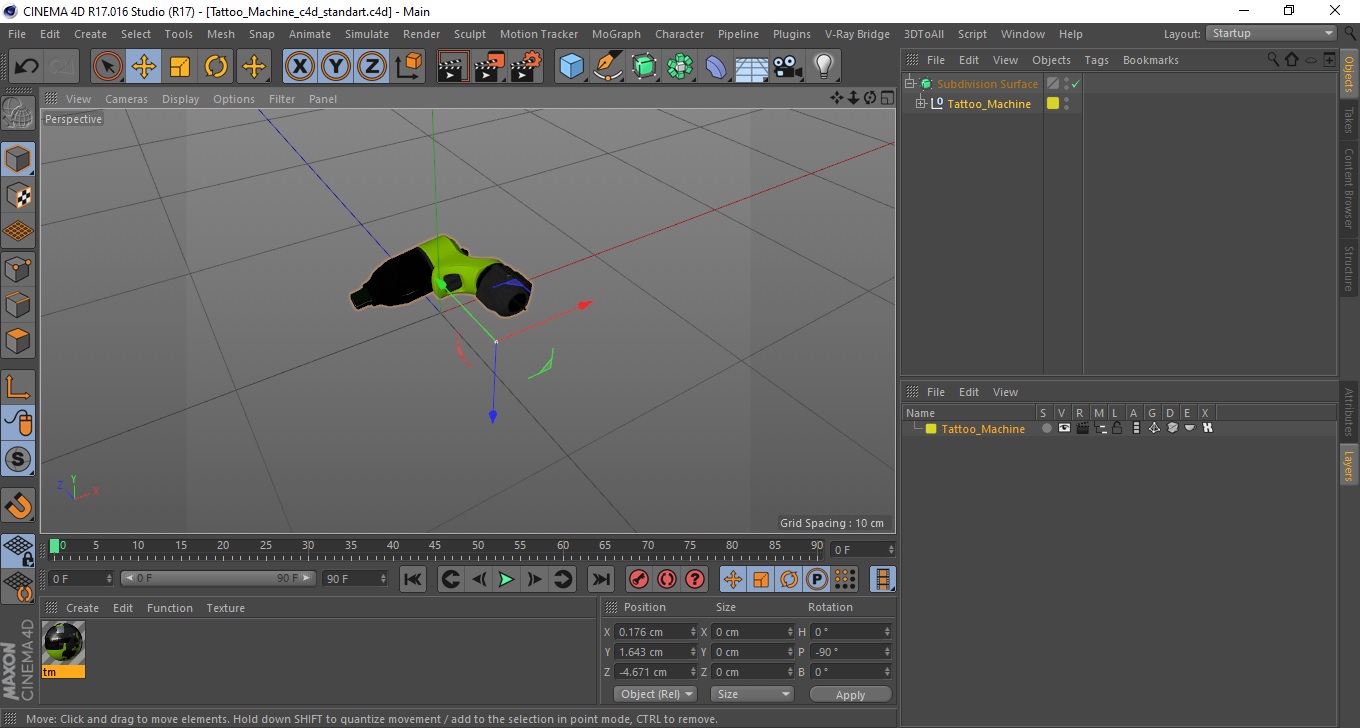Click the Make Editable icon

[18, 113]
